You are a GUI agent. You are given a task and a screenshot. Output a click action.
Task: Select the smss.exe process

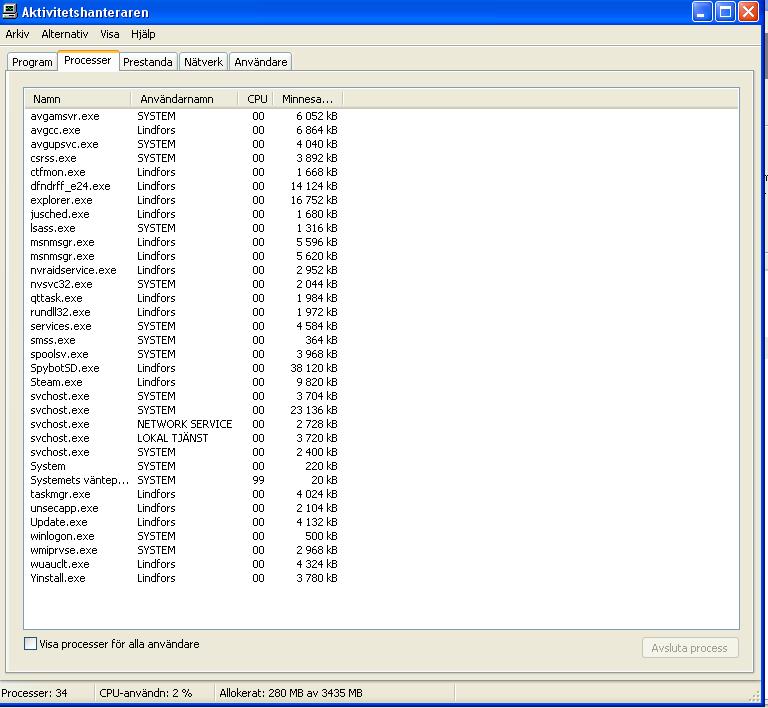pos(184,340)
